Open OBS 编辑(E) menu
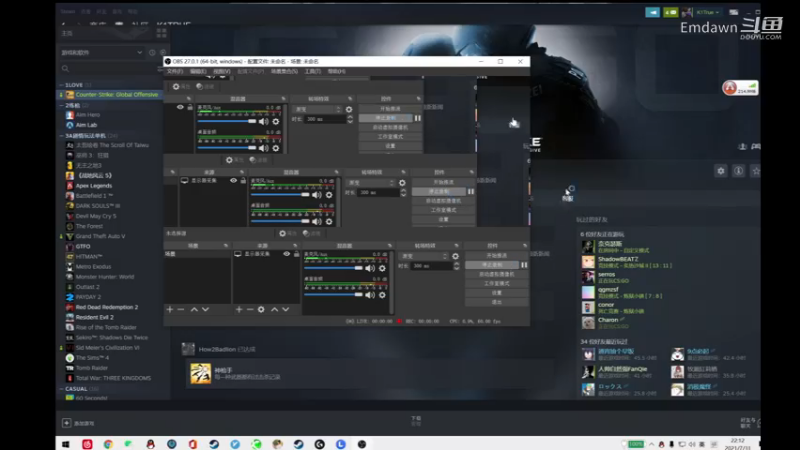 (198, 71)
